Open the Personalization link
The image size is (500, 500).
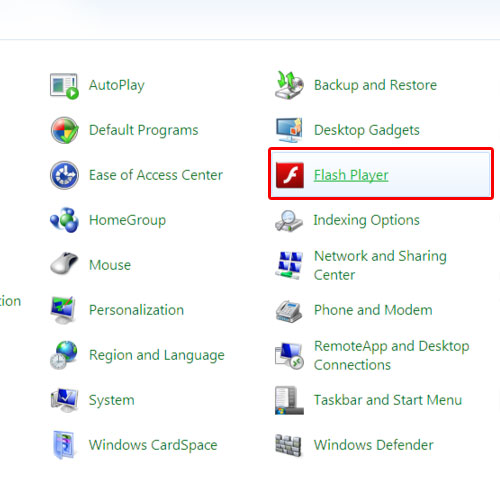(x=136, y=310)
